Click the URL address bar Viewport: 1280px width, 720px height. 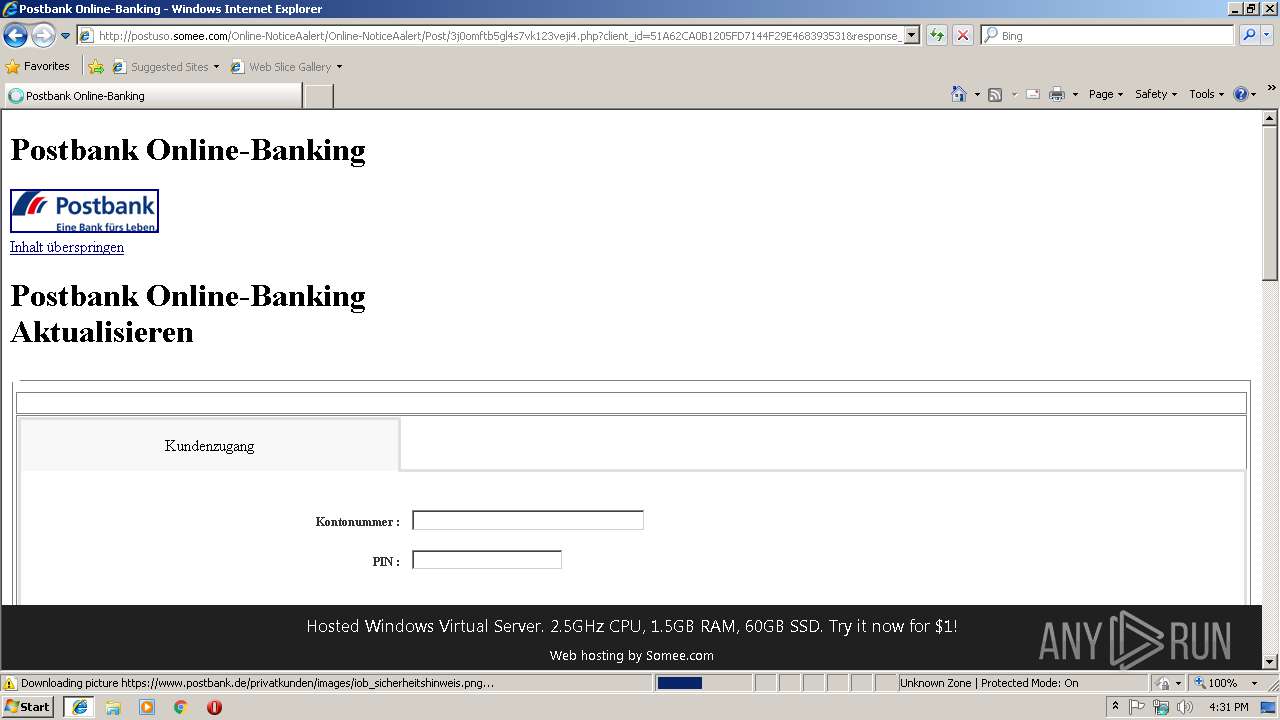coord(490,36)
